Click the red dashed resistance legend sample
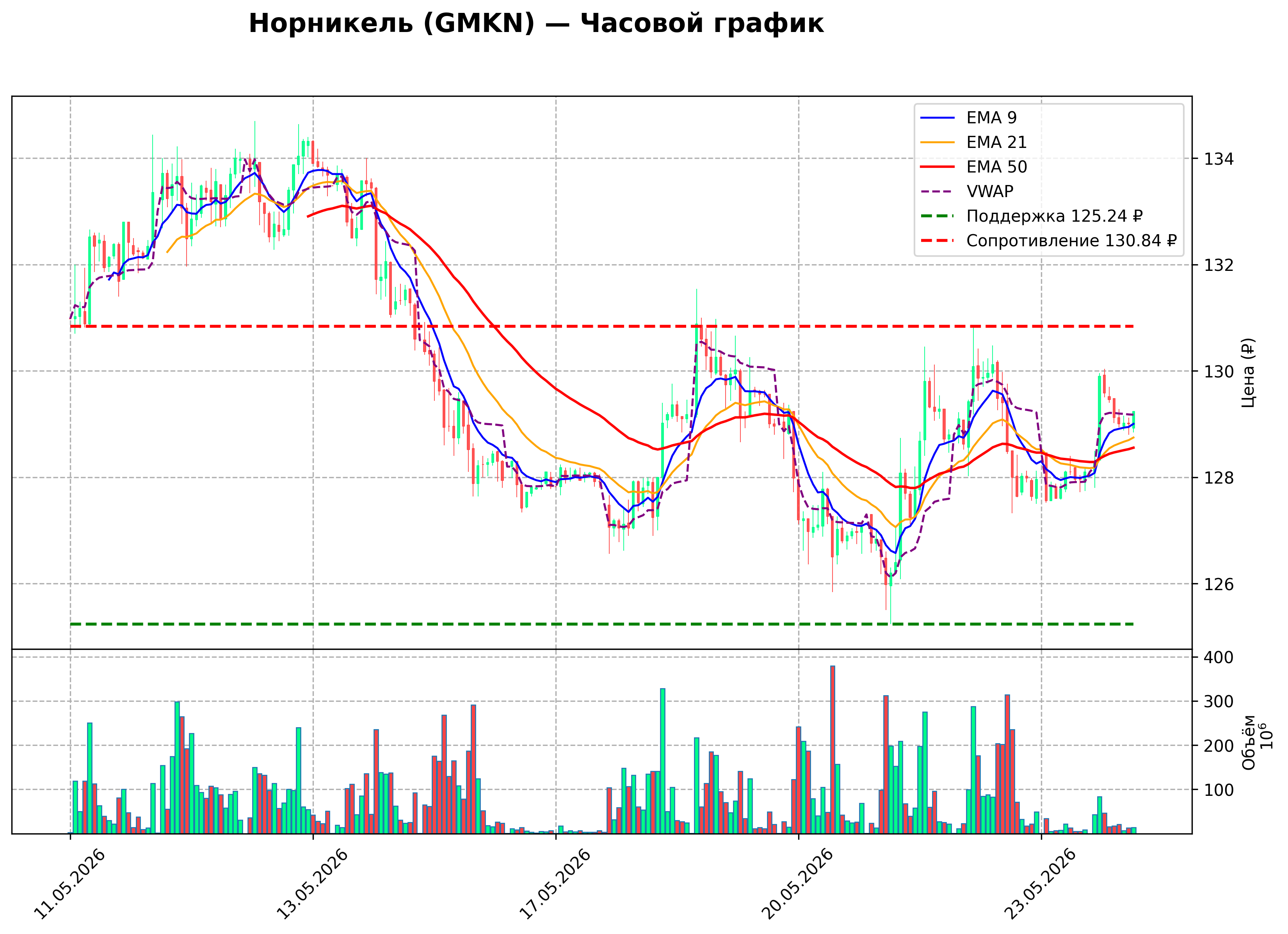Viewport: 1288px width, 934px height. tap(938, 241)
